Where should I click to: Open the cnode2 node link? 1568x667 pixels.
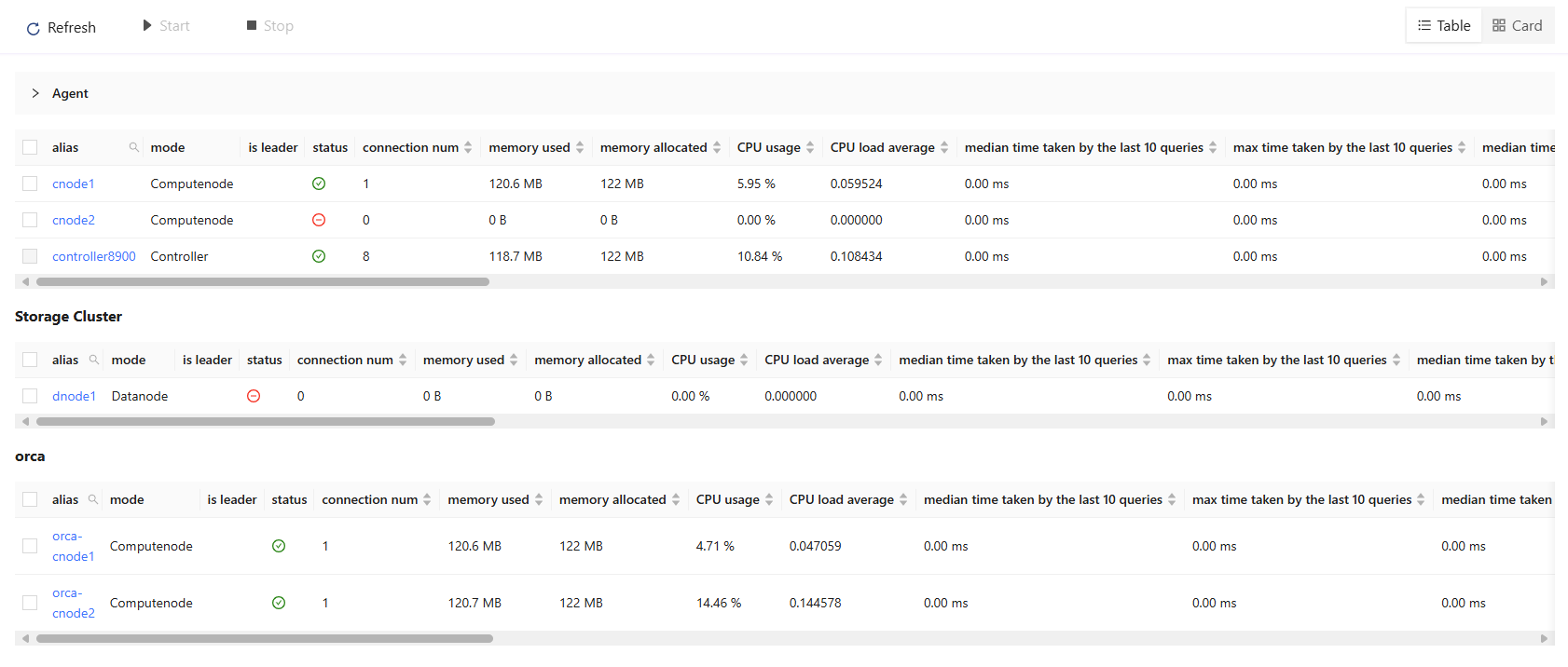coord(74,220)
